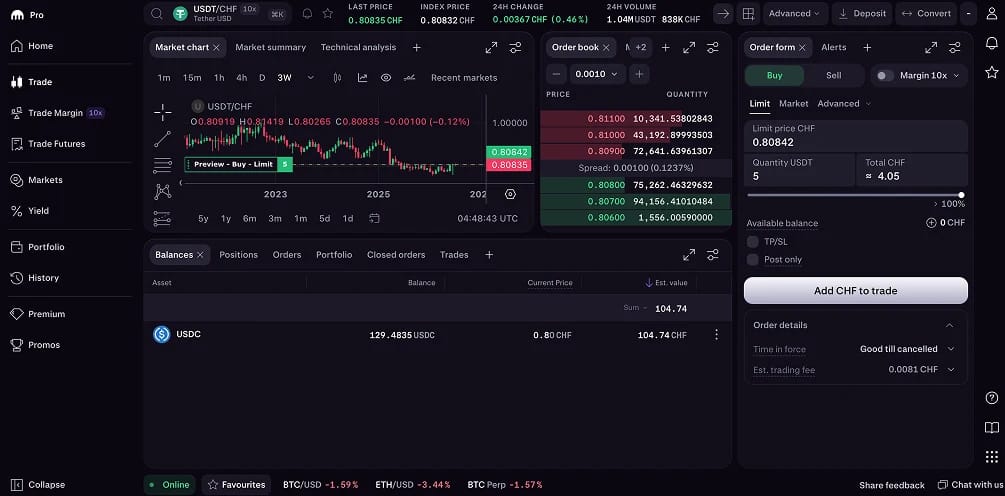The height and width of the screenshot is (496, 1005).
Task: Select the Market order type tab
Action: [x=793, y=103]
